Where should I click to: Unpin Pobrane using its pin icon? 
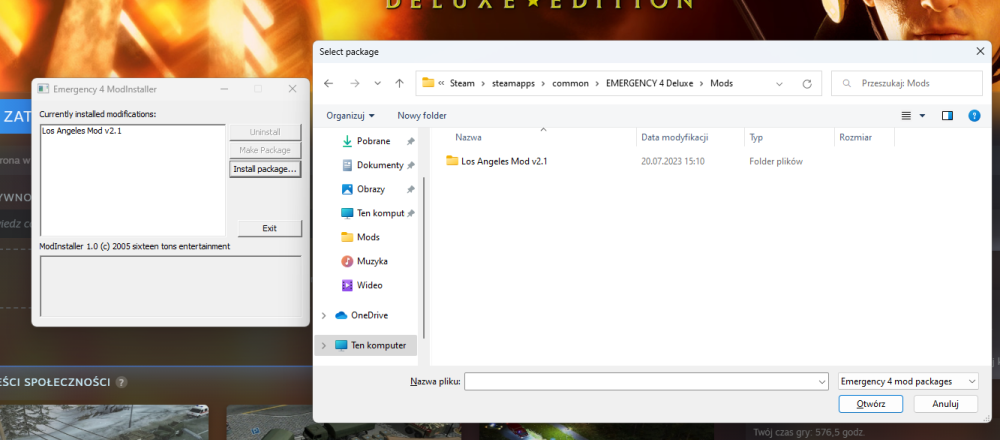click(x=411, y=141)
